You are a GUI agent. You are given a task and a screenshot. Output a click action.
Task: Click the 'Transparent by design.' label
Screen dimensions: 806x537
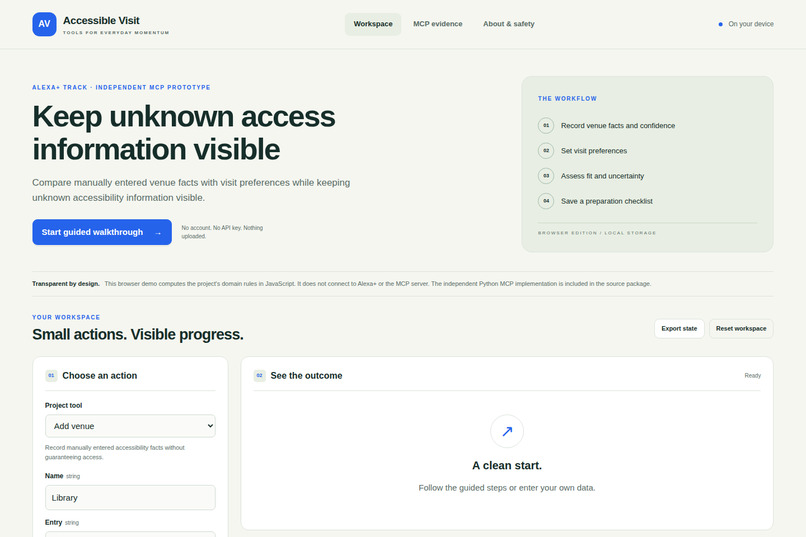click(66, 284)
